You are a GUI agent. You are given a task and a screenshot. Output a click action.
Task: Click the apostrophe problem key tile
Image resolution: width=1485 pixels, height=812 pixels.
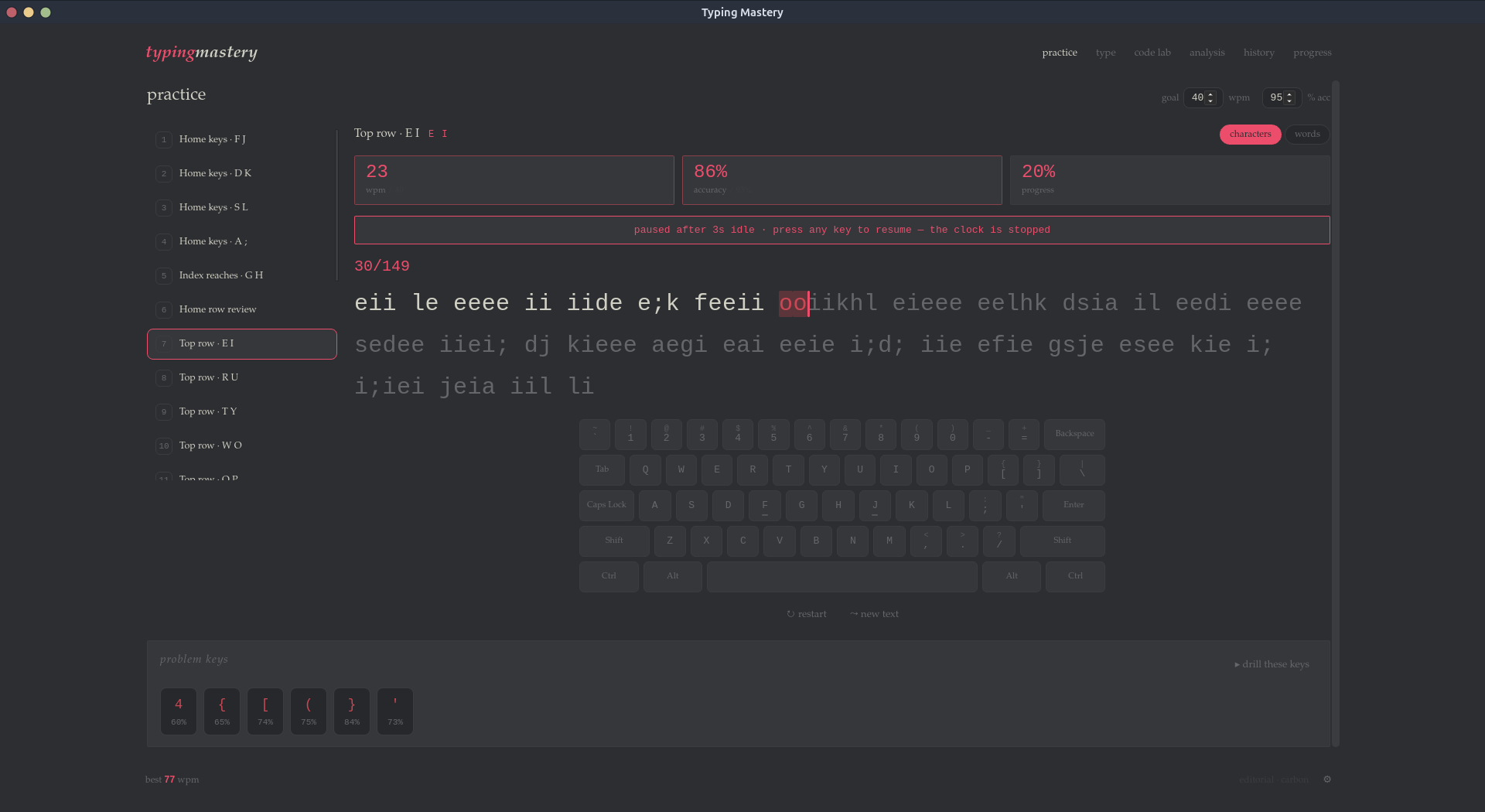395,711
